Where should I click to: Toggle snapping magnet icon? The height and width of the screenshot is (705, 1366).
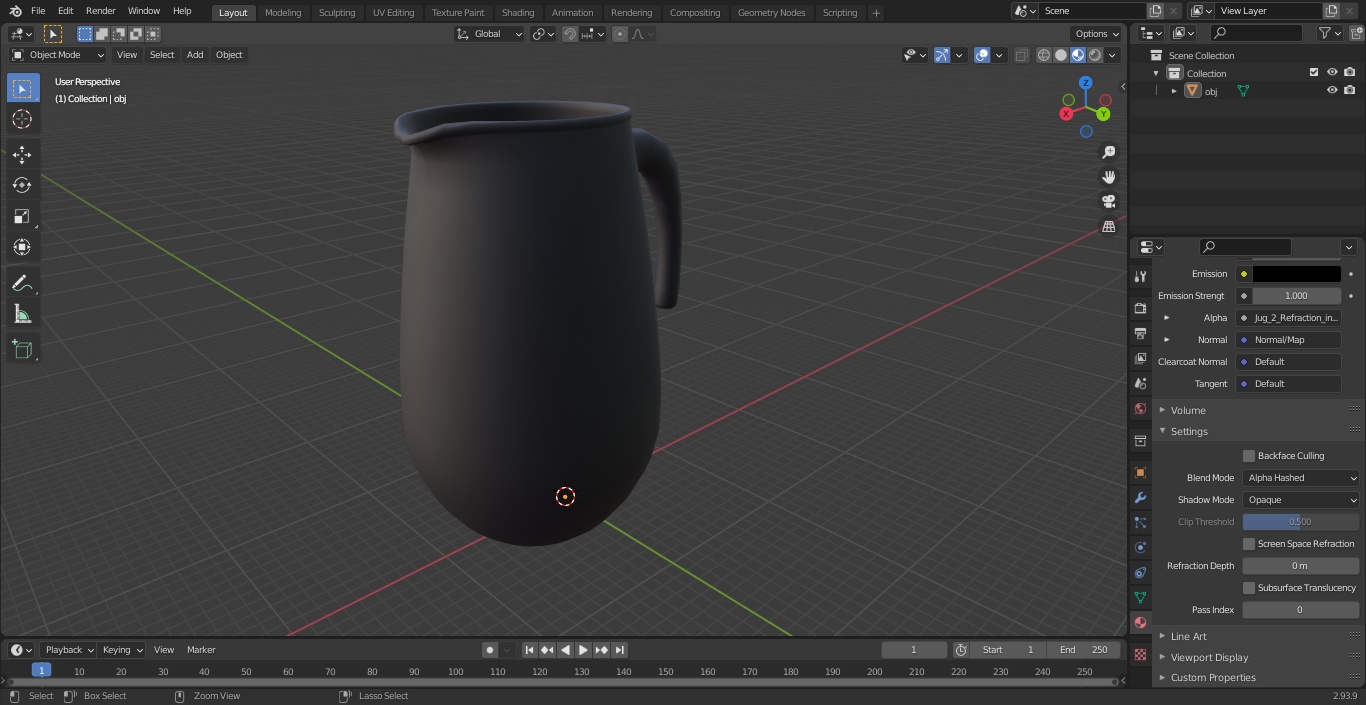569,34
